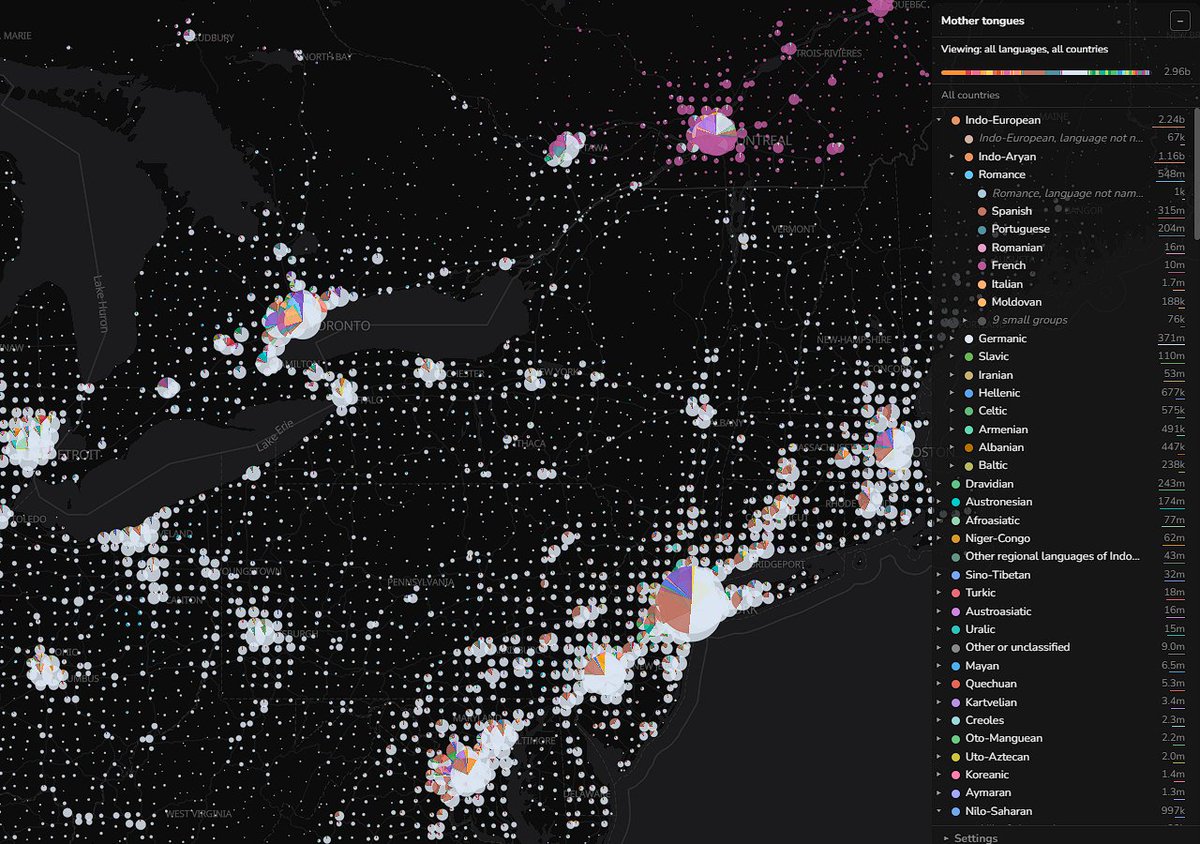Select the Armenian language row

pos(1066,430)
